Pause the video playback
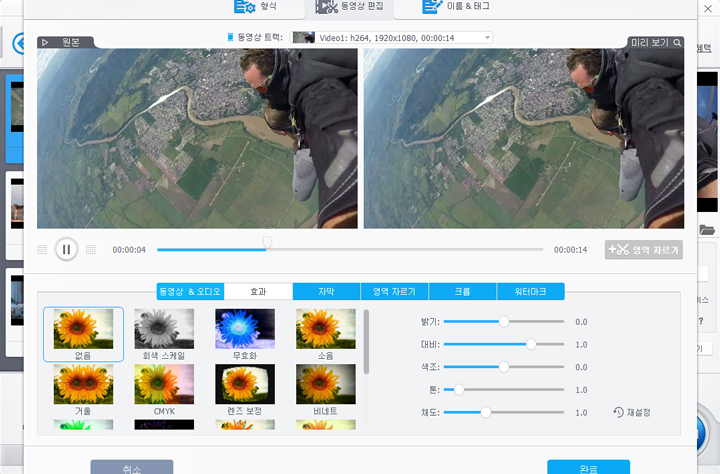Screen dimensions: 720x474 click(67, 249)
